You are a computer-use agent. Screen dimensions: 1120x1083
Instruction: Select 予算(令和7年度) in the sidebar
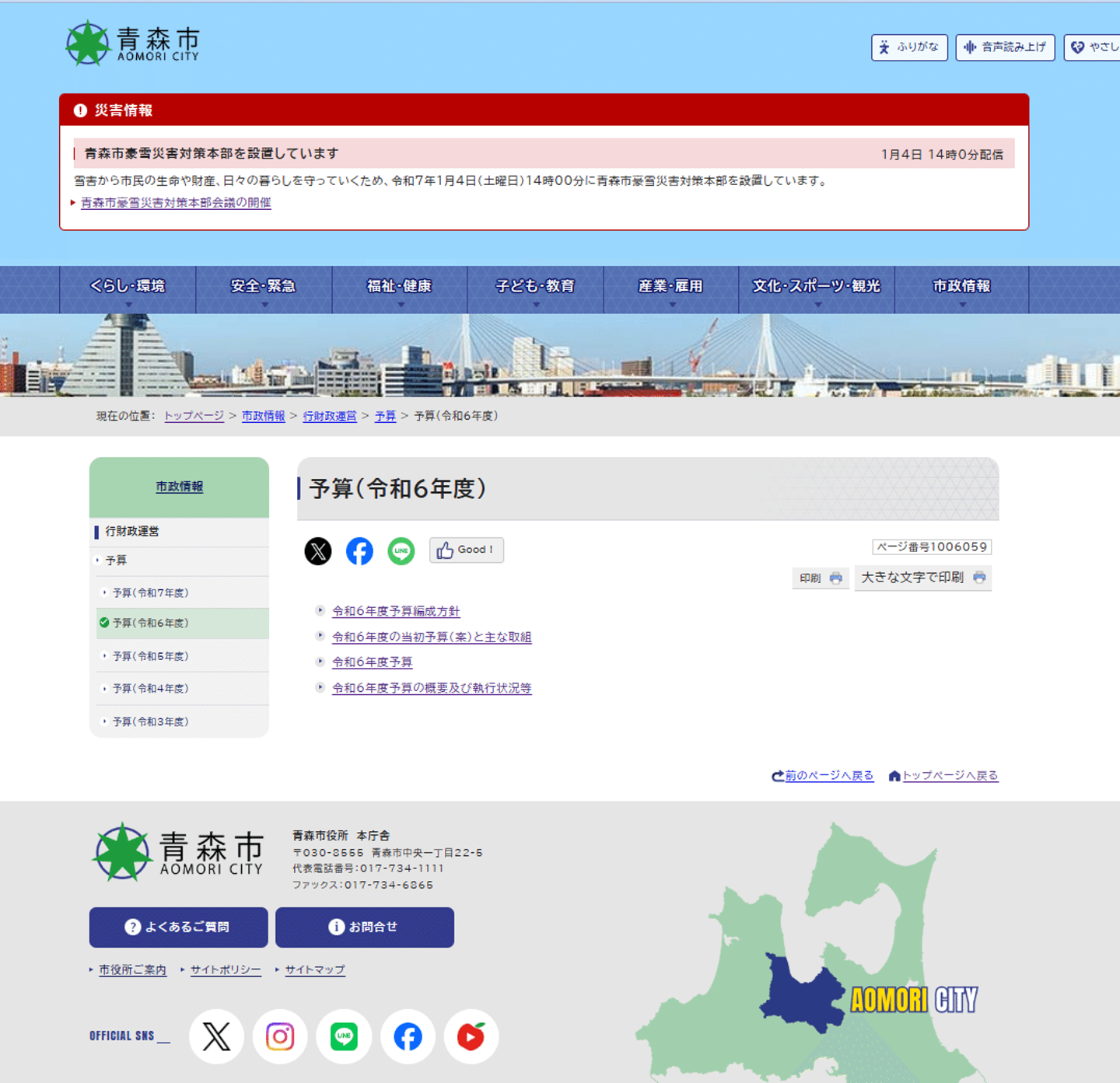coord(183,592)
